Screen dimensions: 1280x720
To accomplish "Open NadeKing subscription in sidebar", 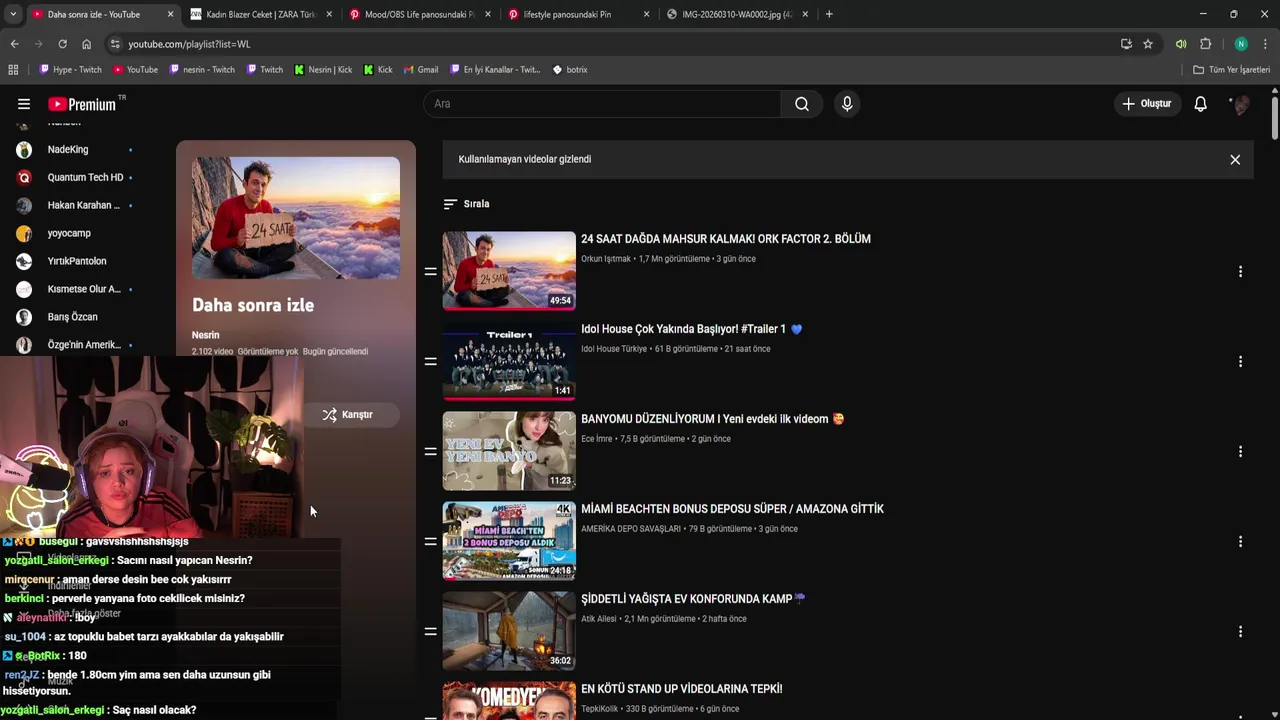I will tap(68, 150).
